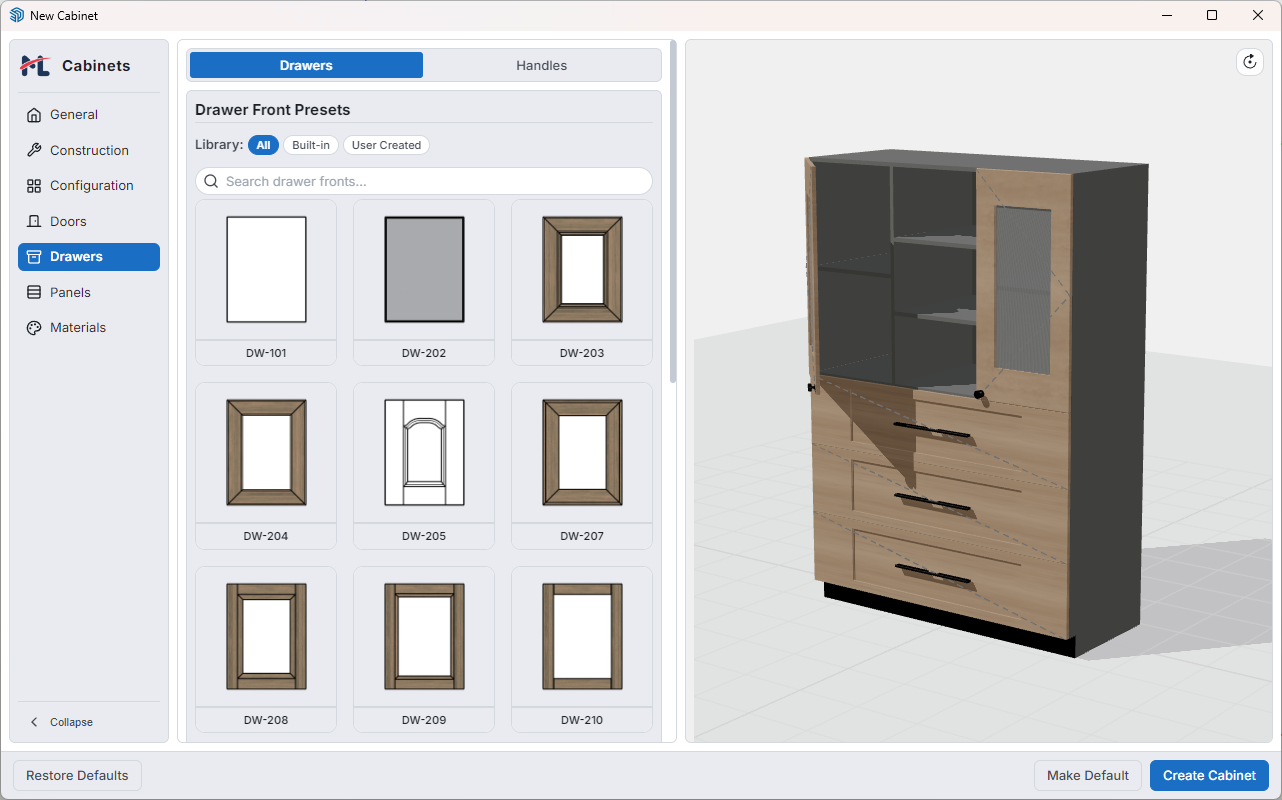Screen dimensions: 1282x800
Task: Open the Panels section
Action: (89, 292)
